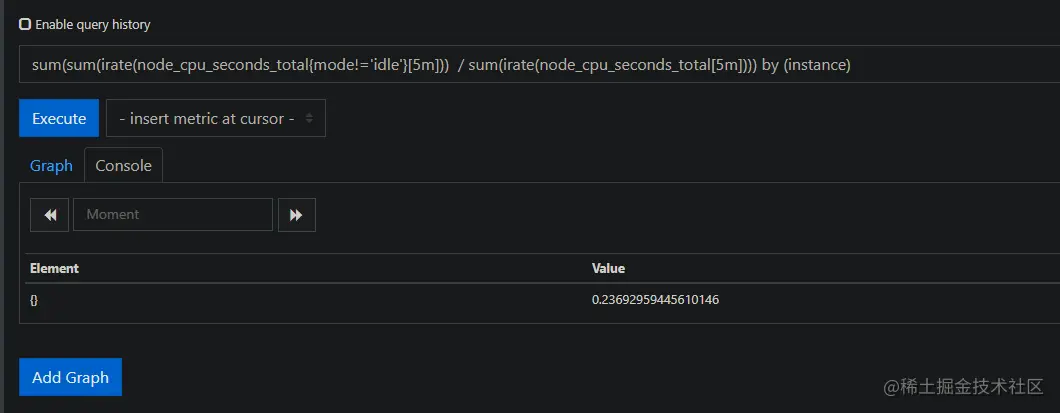Screen dimensions: 1060x413
Task: Enable the query history checkbox
Action: tap(25, 24)
